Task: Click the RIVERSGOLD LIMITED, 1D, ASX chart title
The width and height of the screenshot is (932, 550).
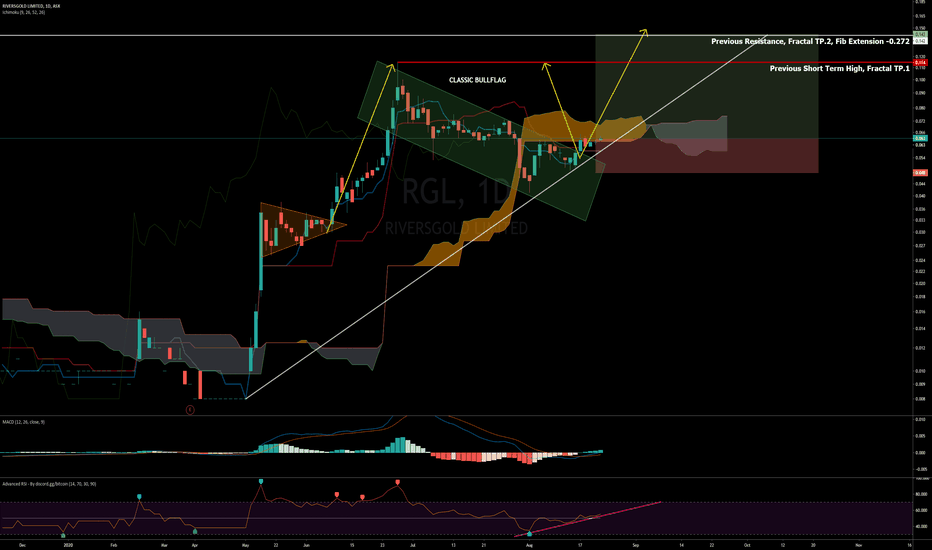Action: 31,6
